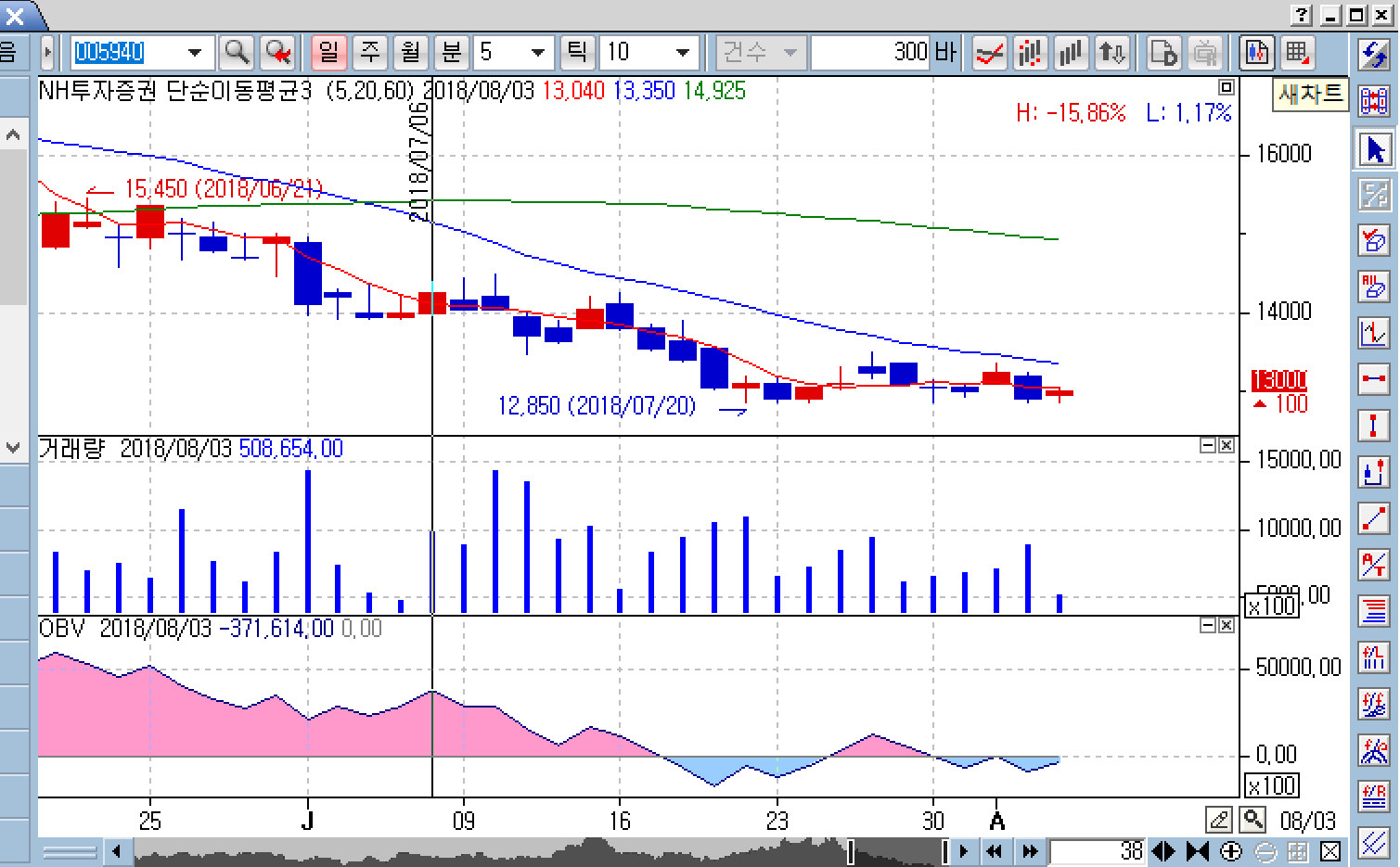Click the eraser icon below the chart
This screenshot has width=1400, height=867.
tap(1219, 820)
